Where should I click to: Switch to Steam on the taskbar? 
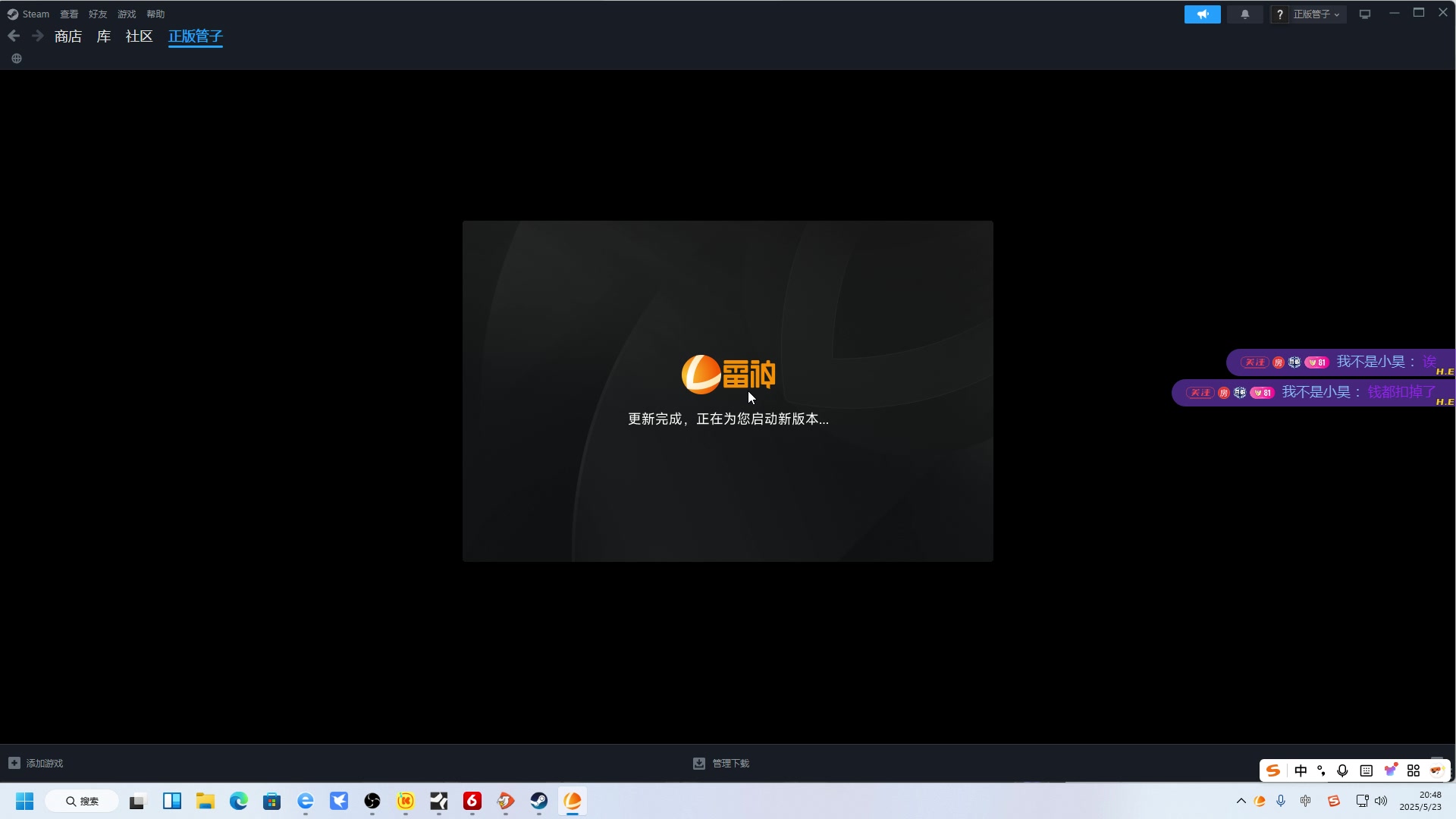click(539, 801)
